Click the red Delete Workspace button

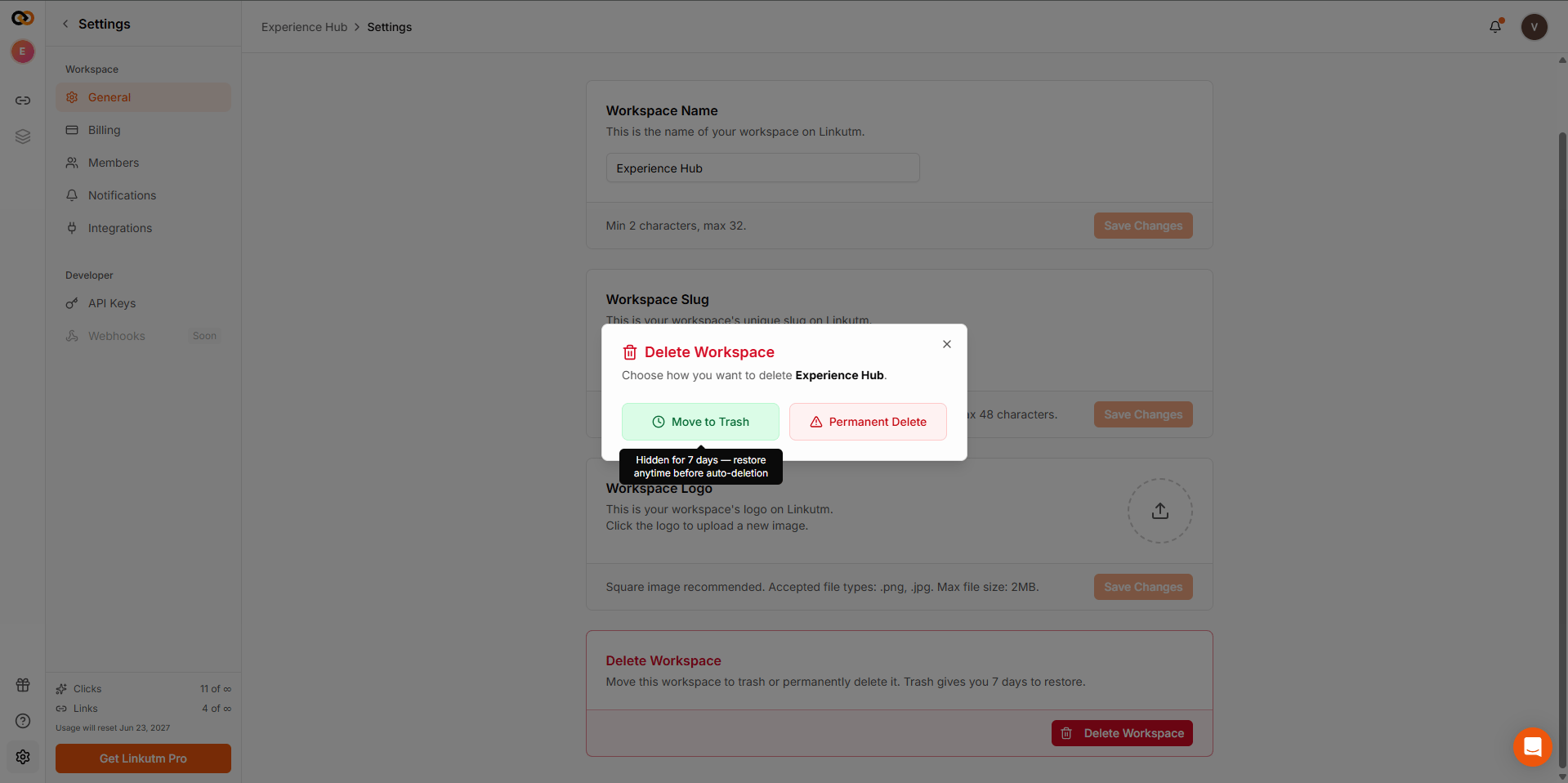point(1122,733)
